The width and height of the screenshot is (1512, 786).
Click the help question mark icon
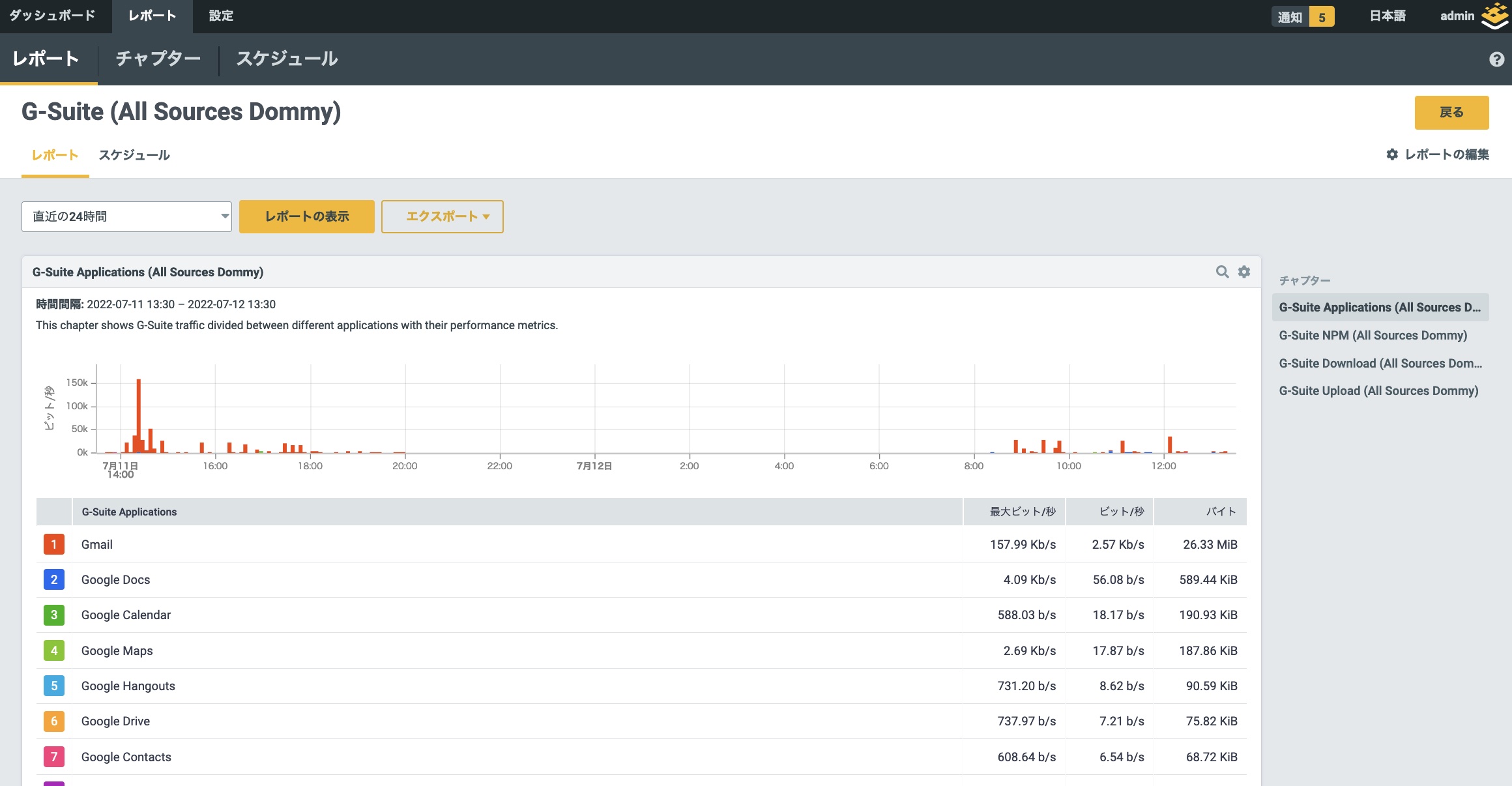pos(1496,59)
